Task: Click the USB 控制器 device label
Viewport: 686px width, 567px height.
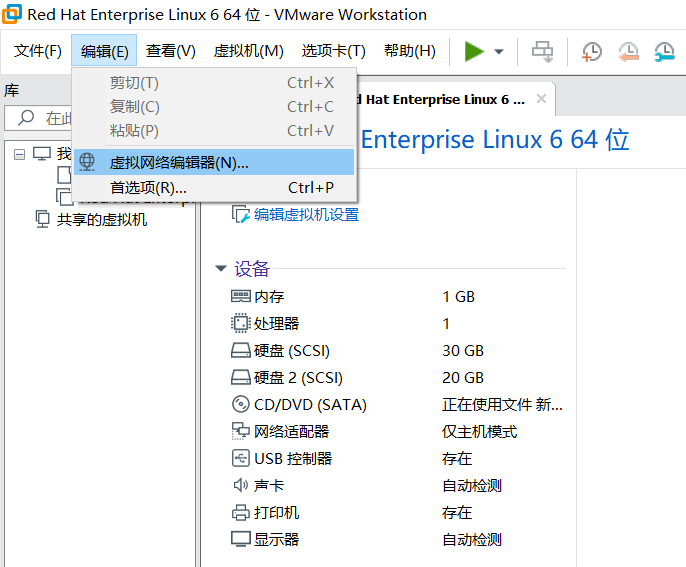Action: tap(293, 458)
